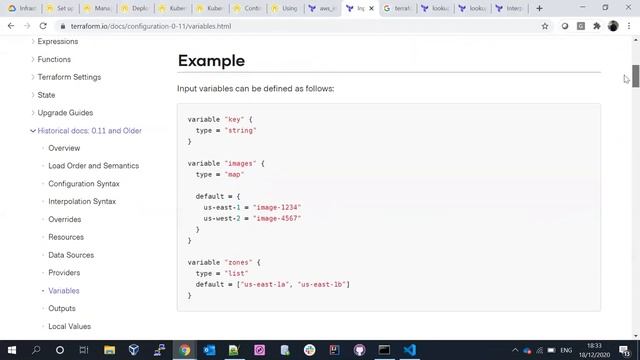Viewport: 640px width, 360px height.
Task: Open the Chrome three-dot menu
Action: click(629, 26)
